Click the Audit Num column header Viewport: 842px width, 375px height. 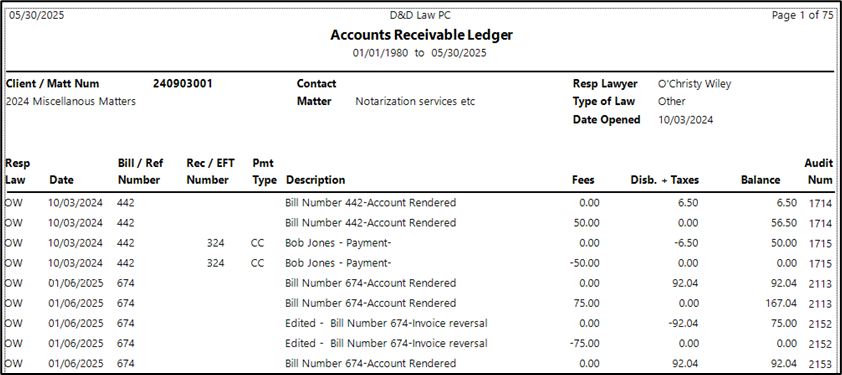click(x=819, y=171)
